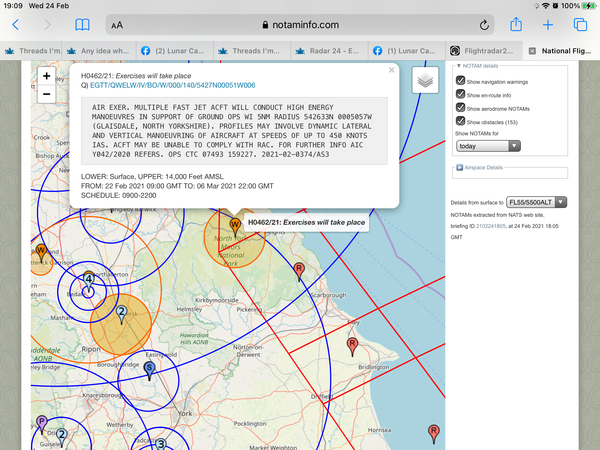Switch to the '(2) Lunar Ca...' Facebook tab
Screen dimensions: 600x450
pyautogui.click(x=174, y=51)
